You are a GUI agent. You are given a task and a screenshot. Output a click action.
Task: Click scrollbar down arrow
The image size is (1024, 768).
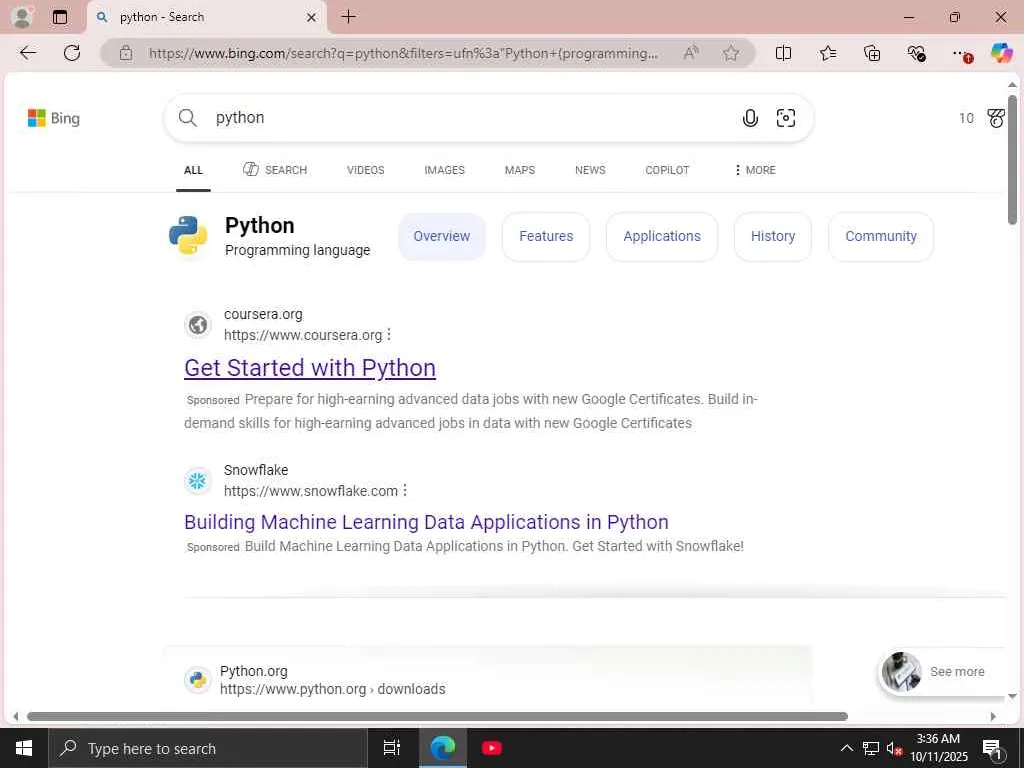tap(1012, 696)
